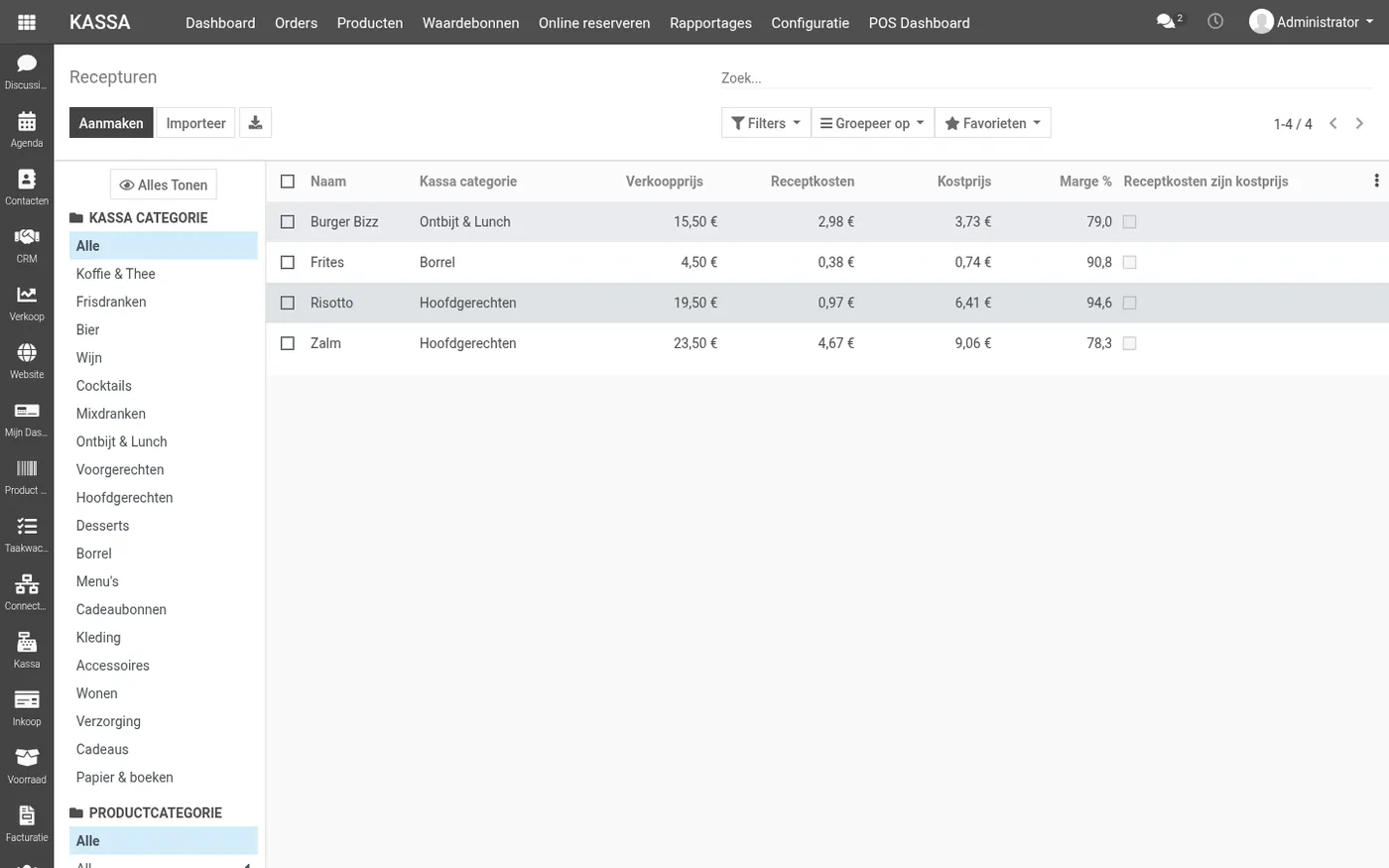Open optional columns kebab menu
The width and height of the screenshot is (1389, 868).
point(1376,181)
